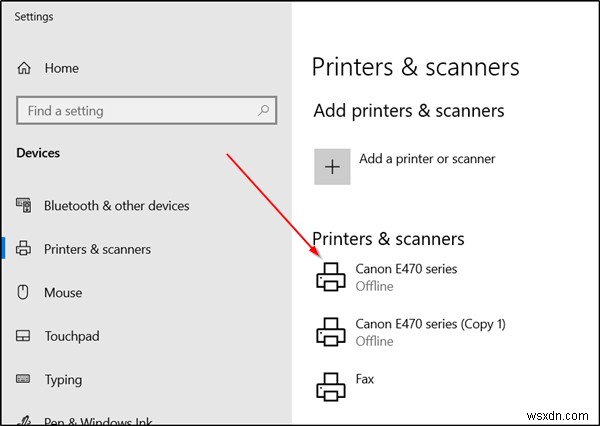
Task: Click the Home house icon
Action: pos(24,68)
